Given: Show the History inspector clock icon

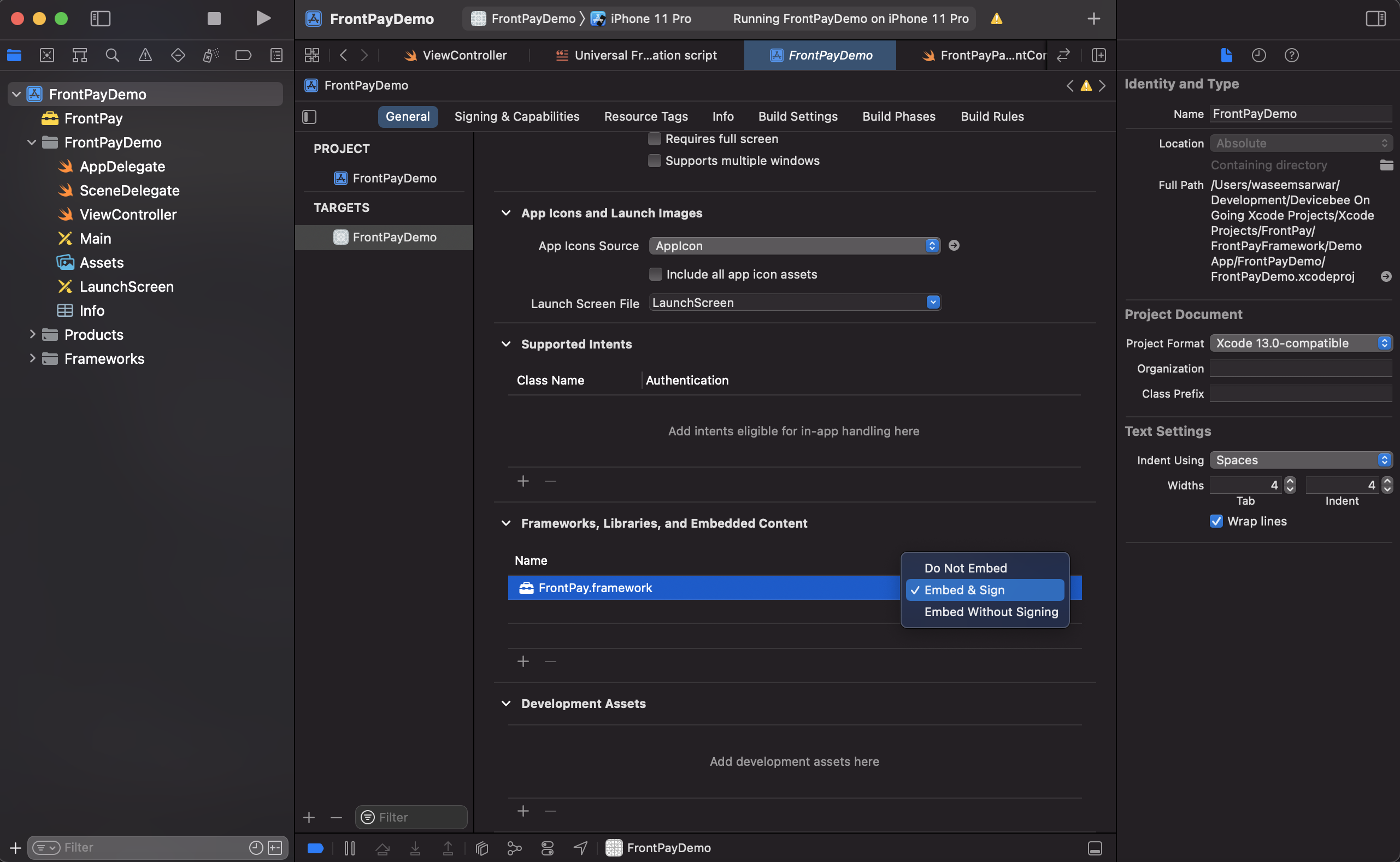Looking at the screenshot, I should click(1258, 55).
